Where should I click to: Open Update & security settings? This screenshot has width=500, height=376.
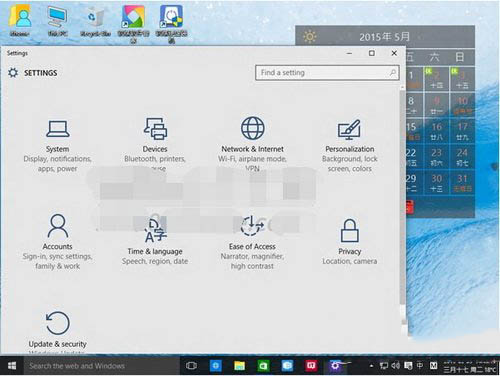(x=57, y=332)
